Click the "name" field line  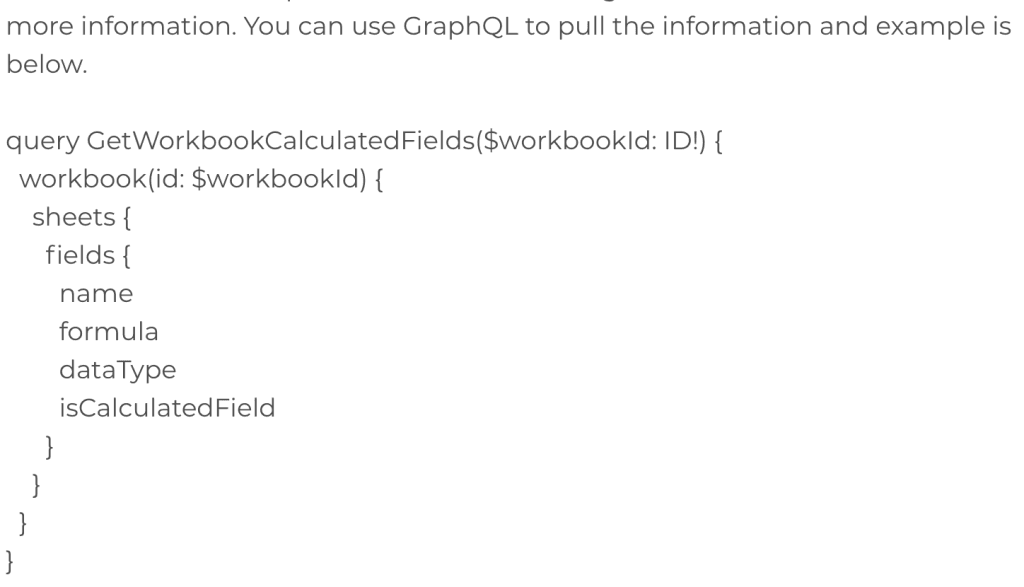tap(96, 294)
